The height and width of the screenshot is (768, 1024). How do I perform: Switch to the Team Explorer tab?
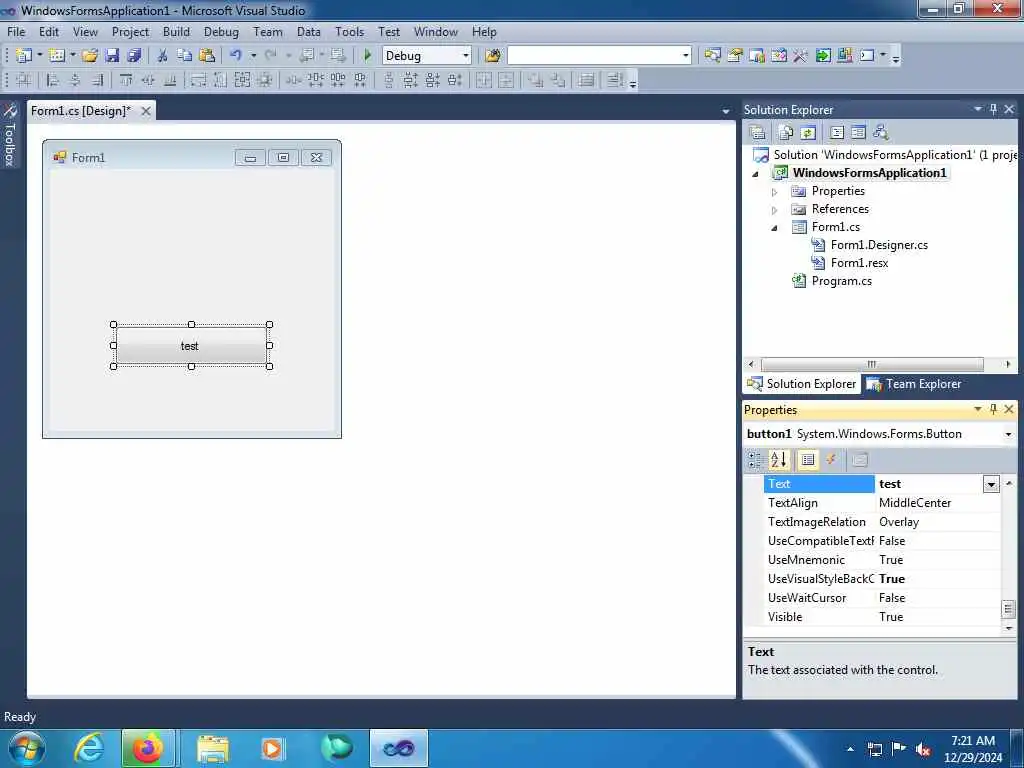914,384
